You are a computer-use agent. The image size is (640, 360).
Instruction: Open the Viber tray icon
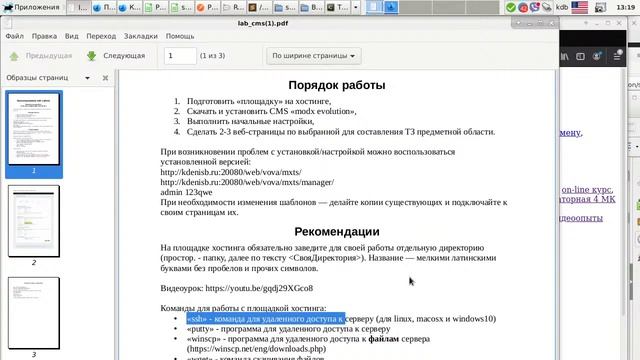[x=535, y=7]
